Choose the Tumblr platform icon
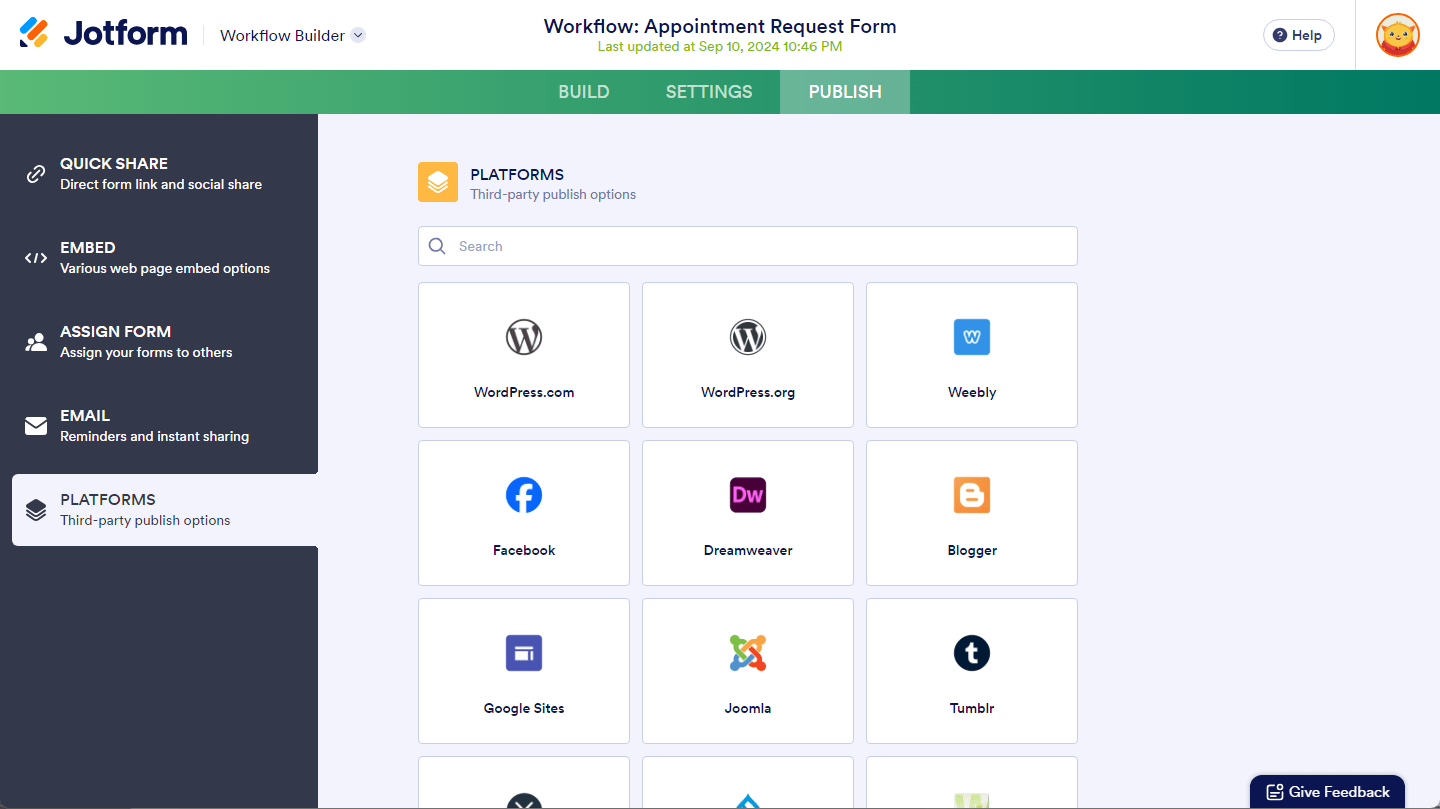The height and width of the screenshot is (809, 1440). [972, 653]
